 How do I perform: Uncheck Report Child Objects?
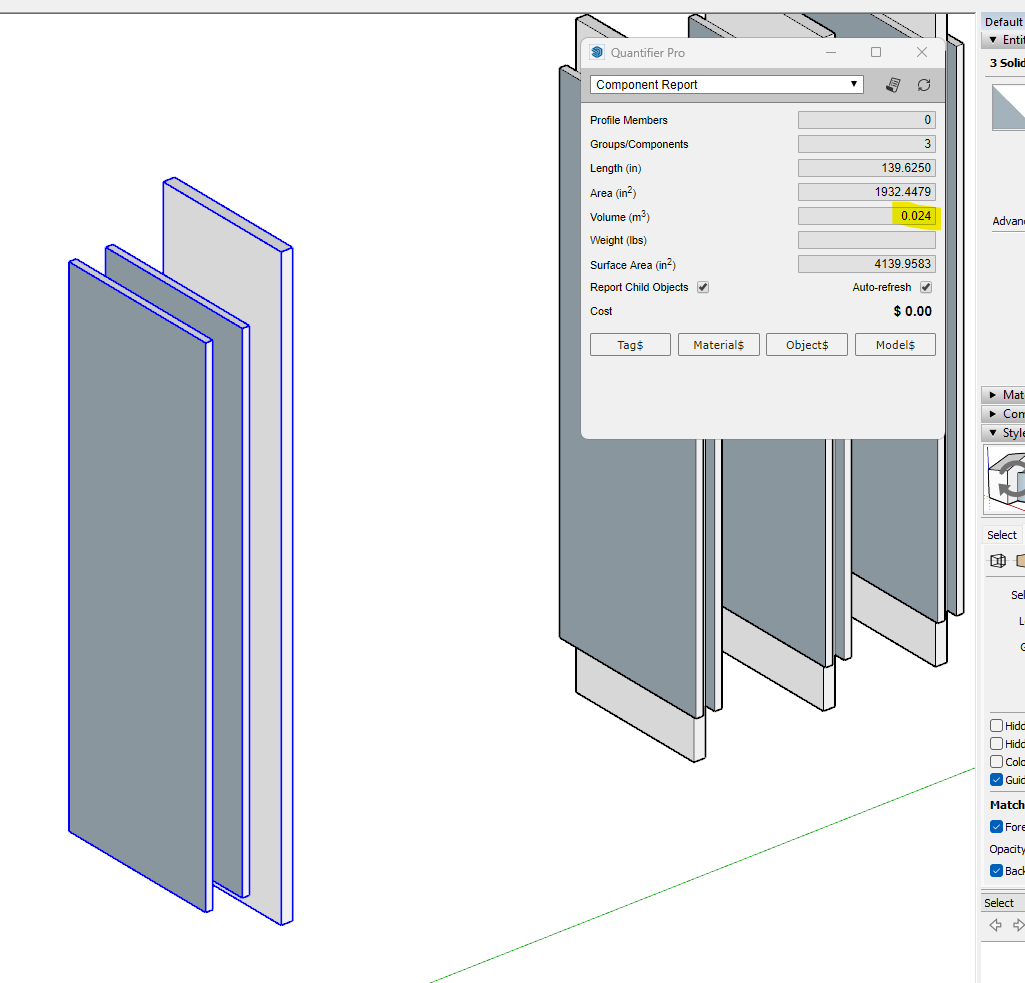(x=703, y=288)
